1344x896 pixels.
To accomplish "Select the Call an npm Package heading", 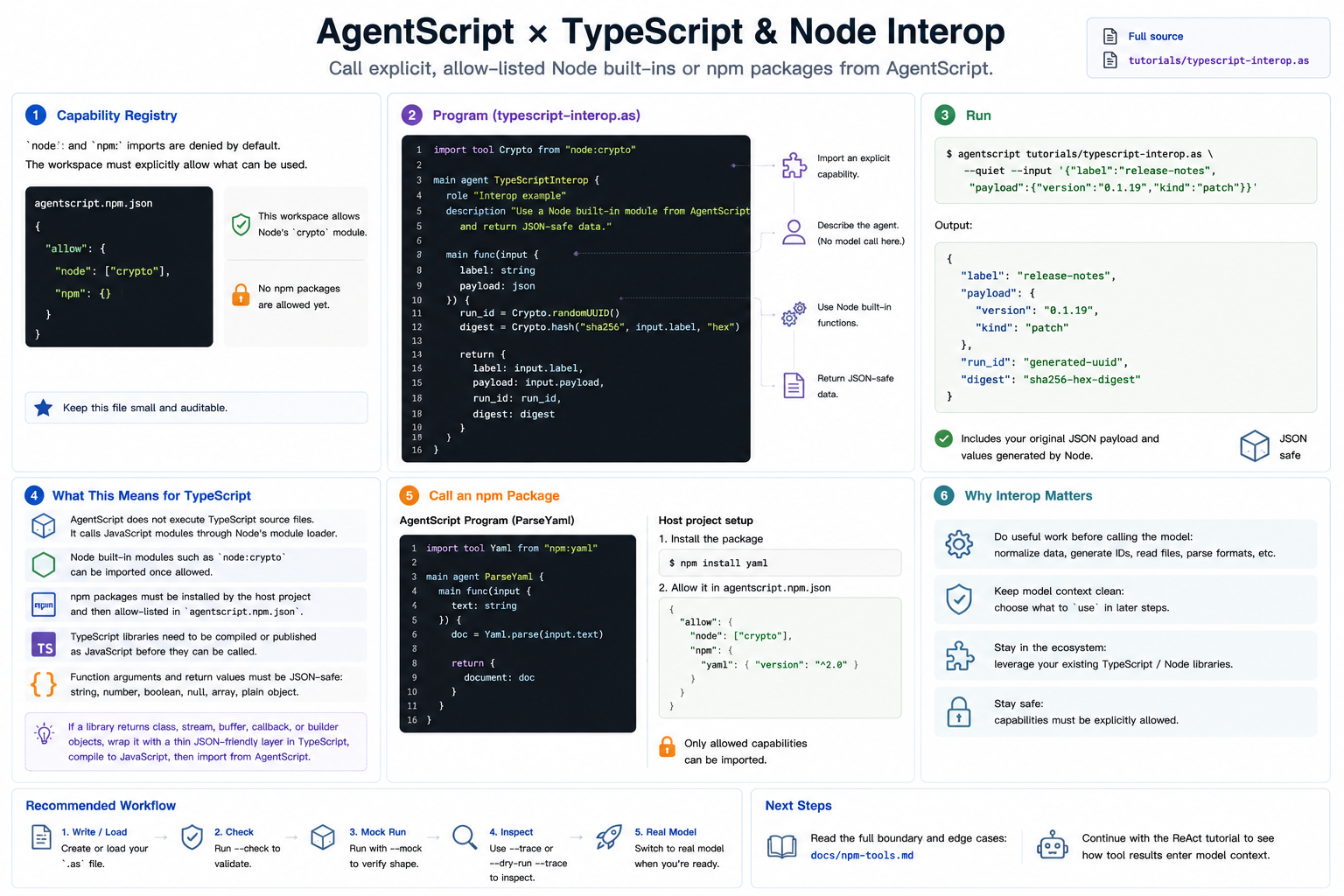I will [494, 495].
